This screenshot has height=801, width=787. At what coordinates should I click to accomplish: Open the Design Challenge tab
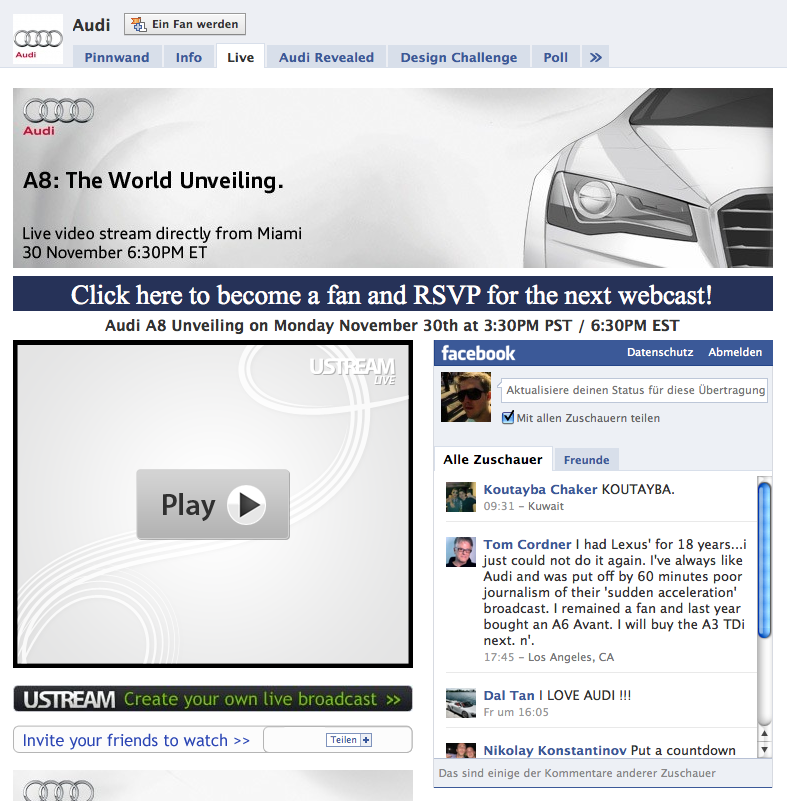point(459,57)
